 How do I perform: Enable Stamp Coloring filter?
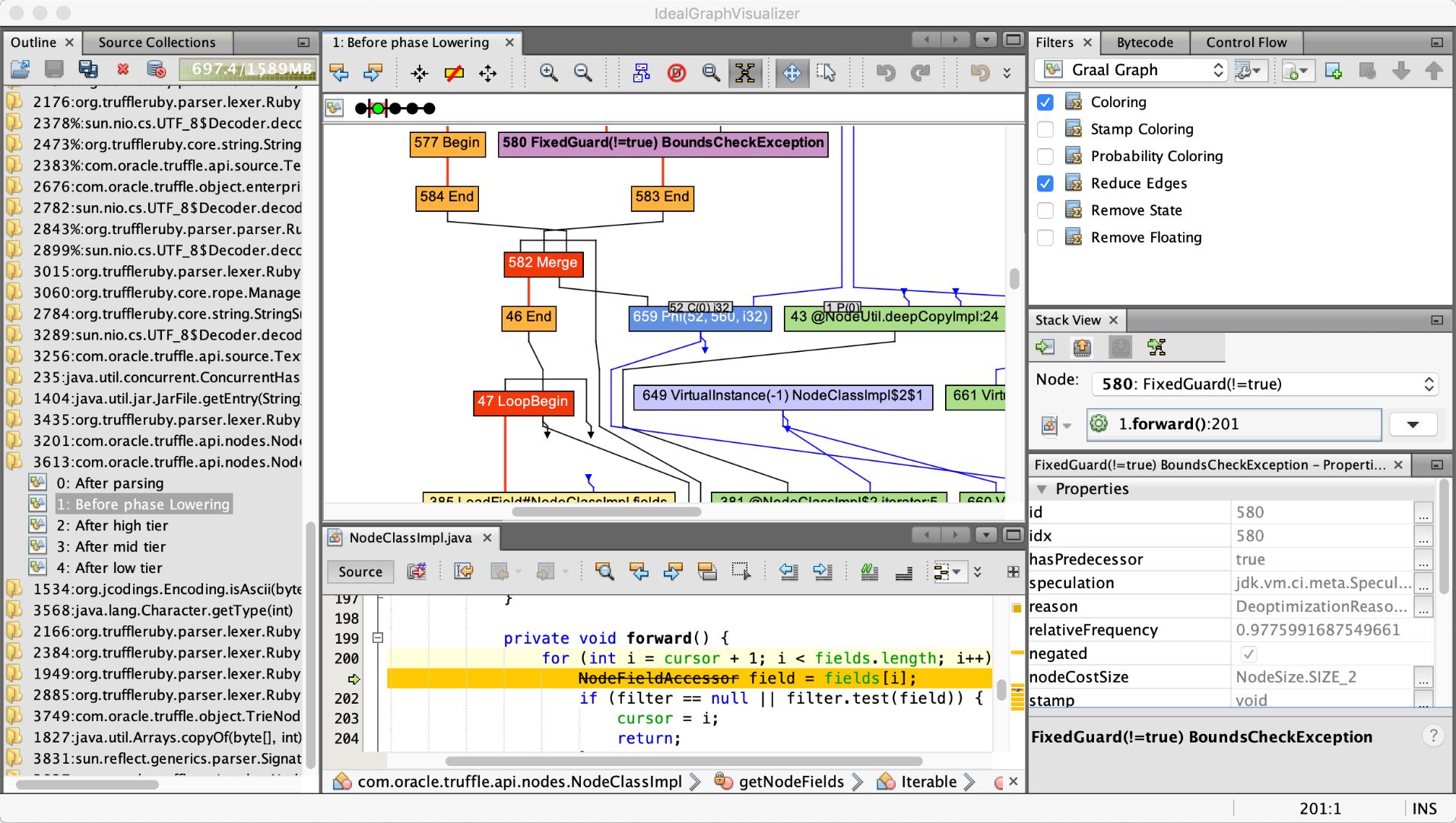1045,129
